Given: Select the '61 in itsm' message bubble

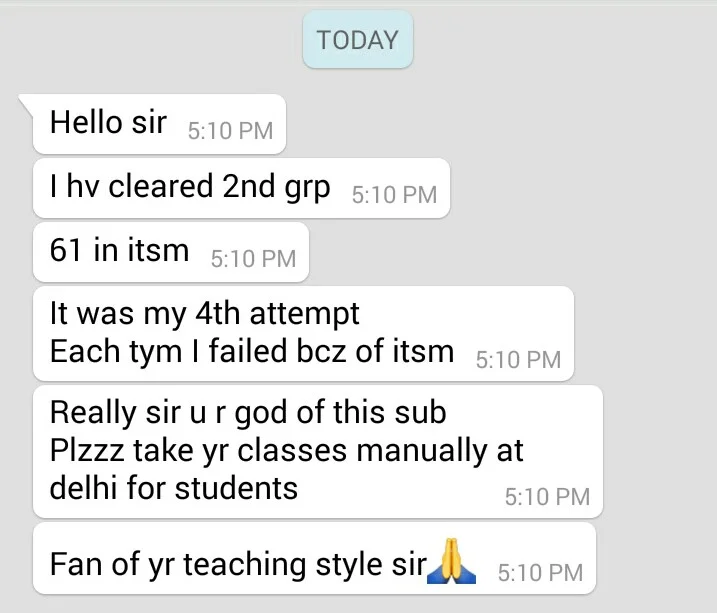Looking at the screenshot, I should (171, 252).
